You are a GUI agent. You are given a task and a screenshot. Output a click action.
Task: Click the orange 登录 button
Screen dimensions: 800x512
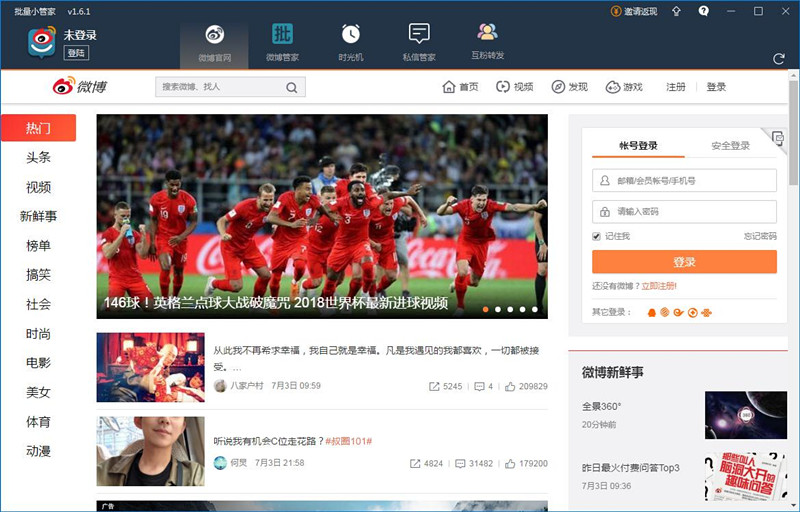(684, 262)
